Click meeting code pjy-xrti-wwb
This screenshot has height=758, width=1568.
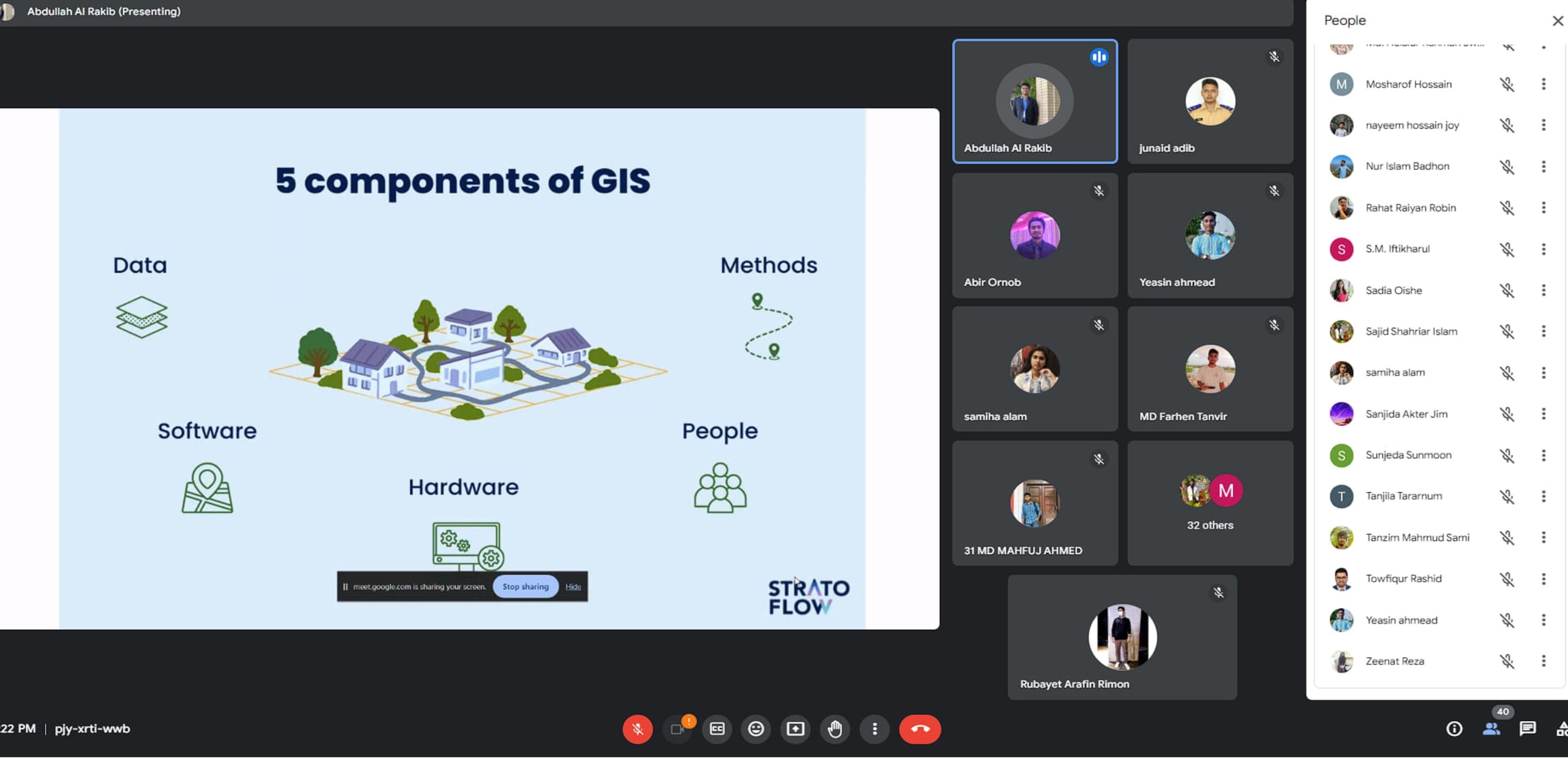[92, 728]
